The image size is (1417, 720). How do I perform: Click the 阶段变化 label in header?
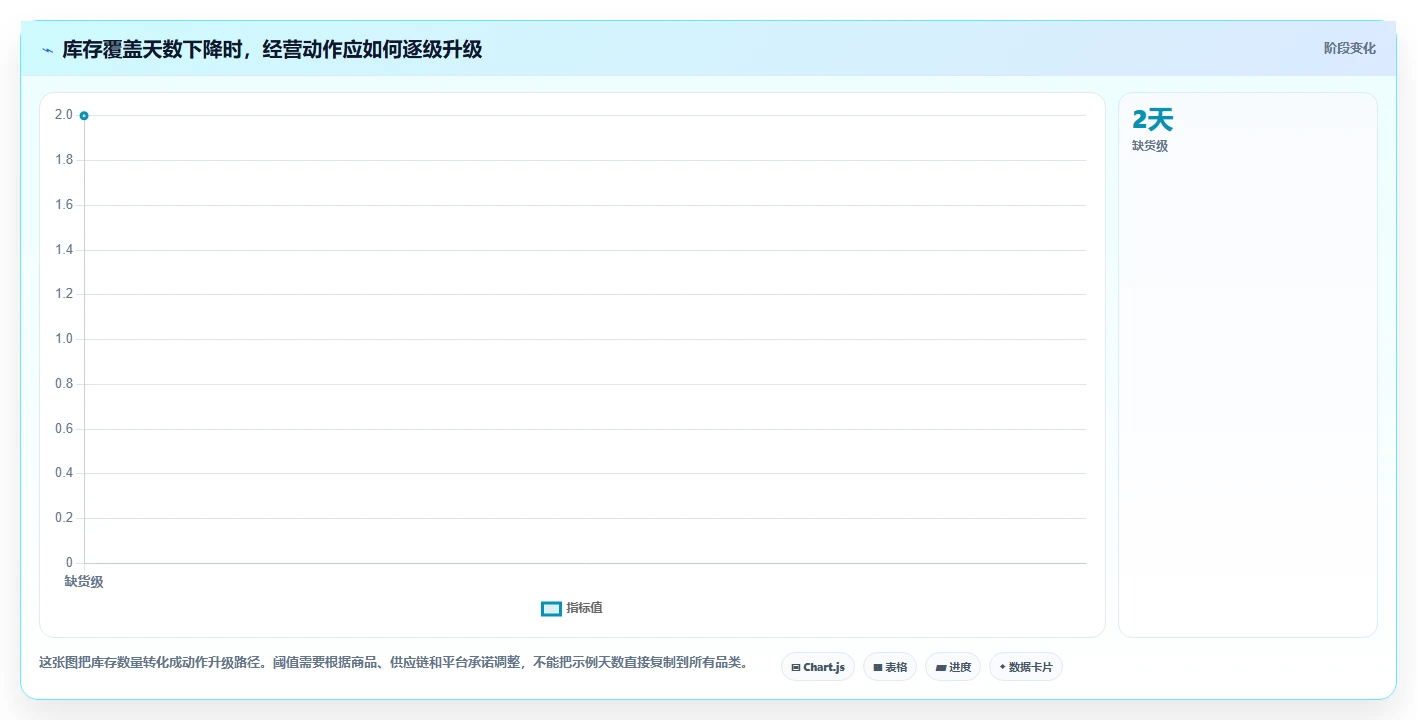coord(1350,48)
